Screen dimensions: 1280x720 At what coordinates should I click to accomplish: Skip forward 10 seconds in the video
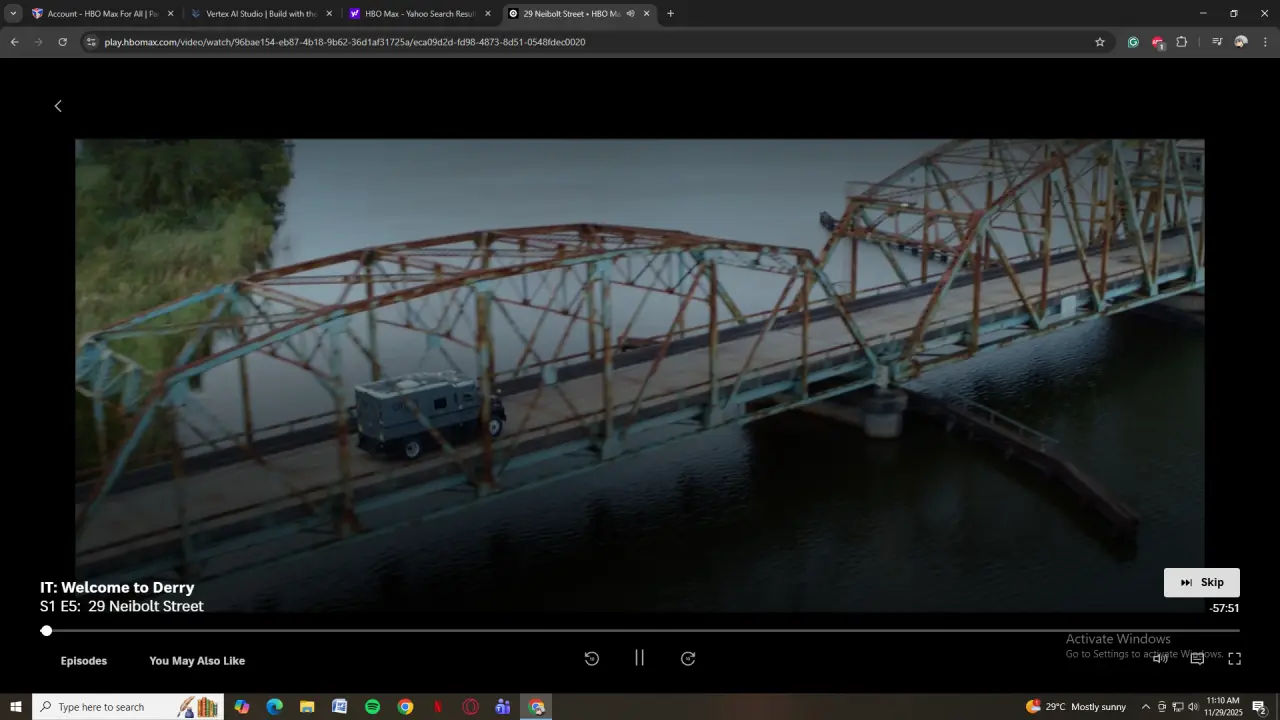pyautogui.click(x=688, y=658)
